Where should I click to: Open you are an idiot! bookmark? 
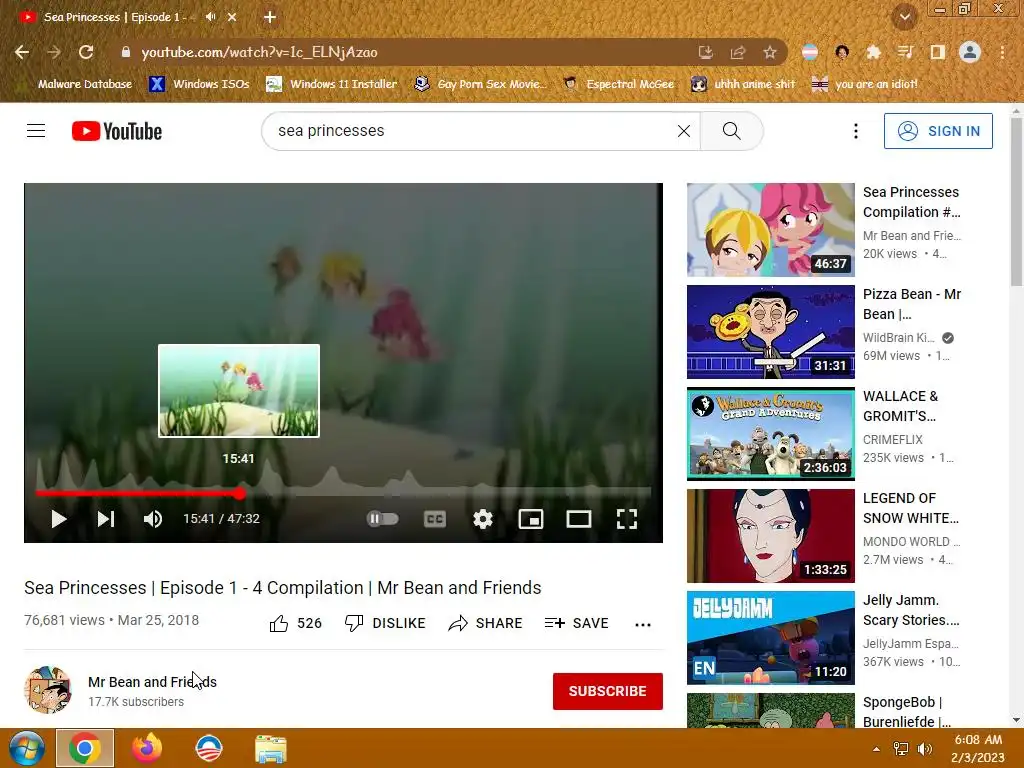[864, 84]
